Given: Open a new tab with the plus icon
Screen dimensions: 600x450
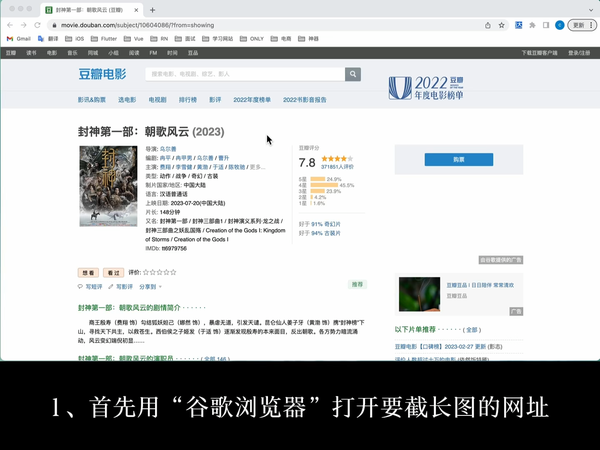Looking at the screenshot, I should [152, 10].
